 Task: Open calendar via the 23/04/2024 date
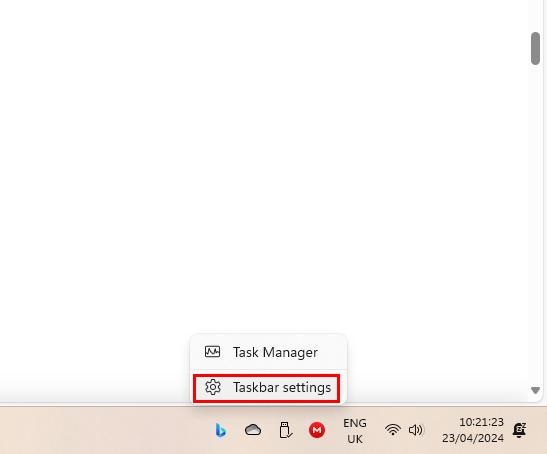[473, 438]
